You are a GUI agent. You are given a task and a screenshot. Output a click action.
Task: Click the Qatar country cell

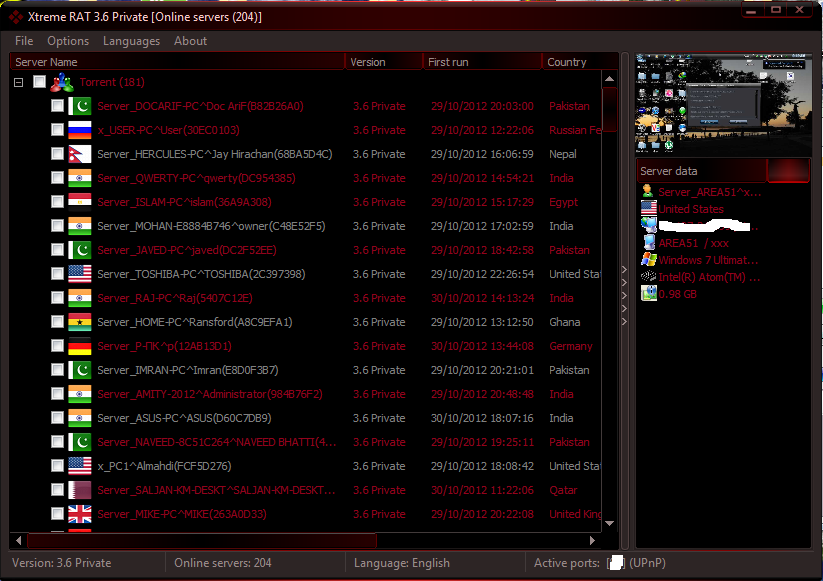pyautogui.click(x=563, y=490)
